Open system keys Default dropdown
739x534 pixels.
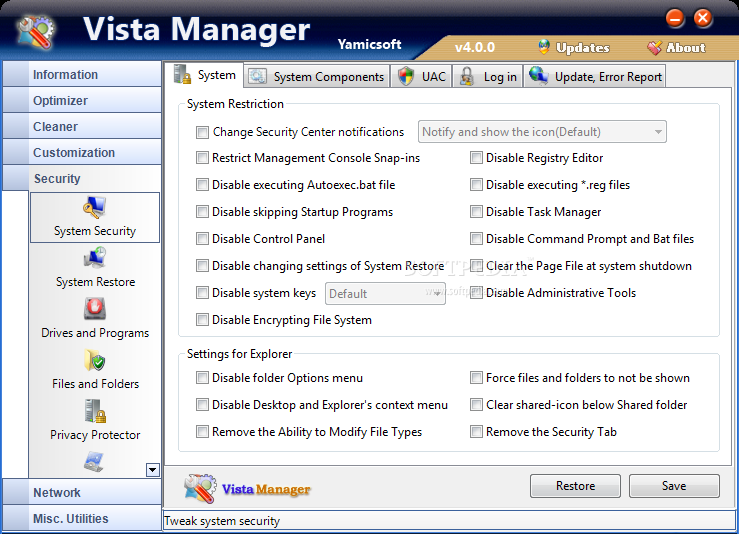(385, 294)
